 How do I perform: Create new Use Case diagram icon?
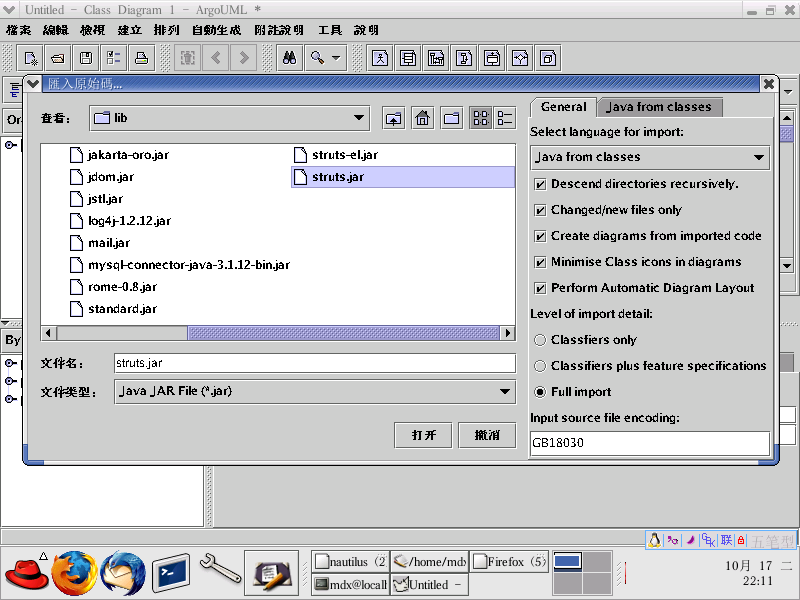(x=380, y=58)
